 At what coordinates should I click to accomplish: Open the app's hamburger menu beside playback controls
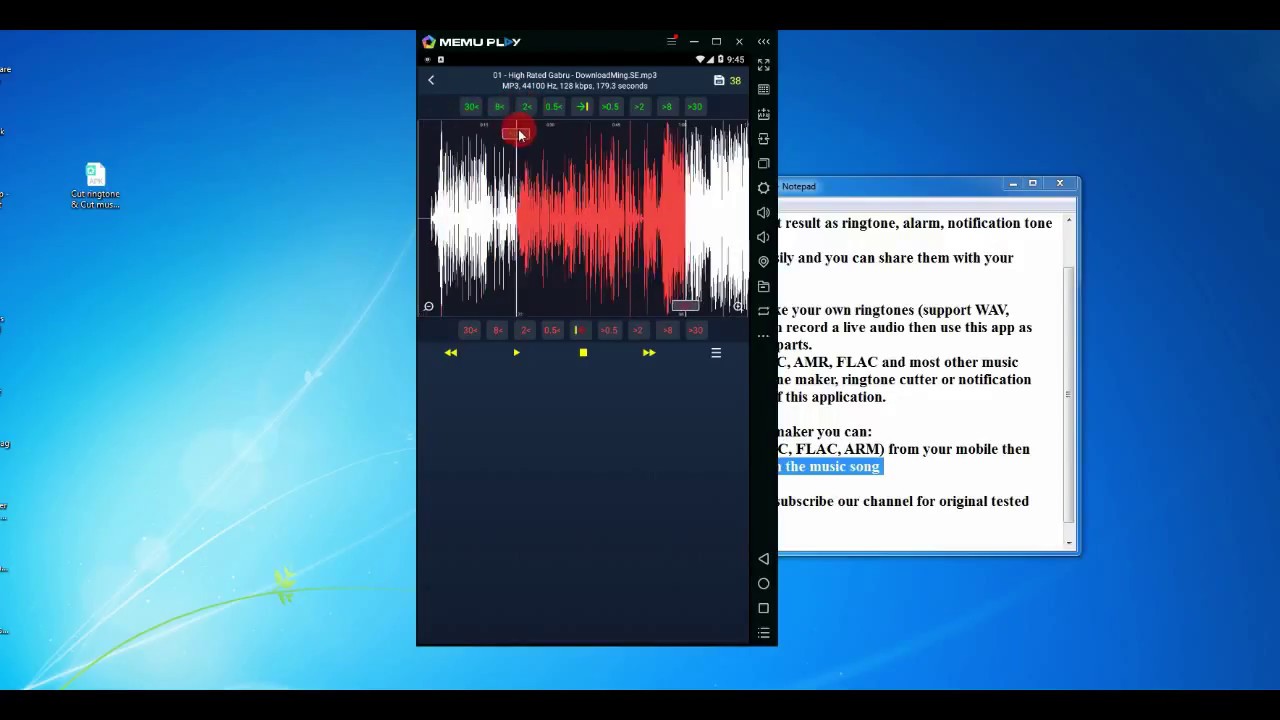716,353
